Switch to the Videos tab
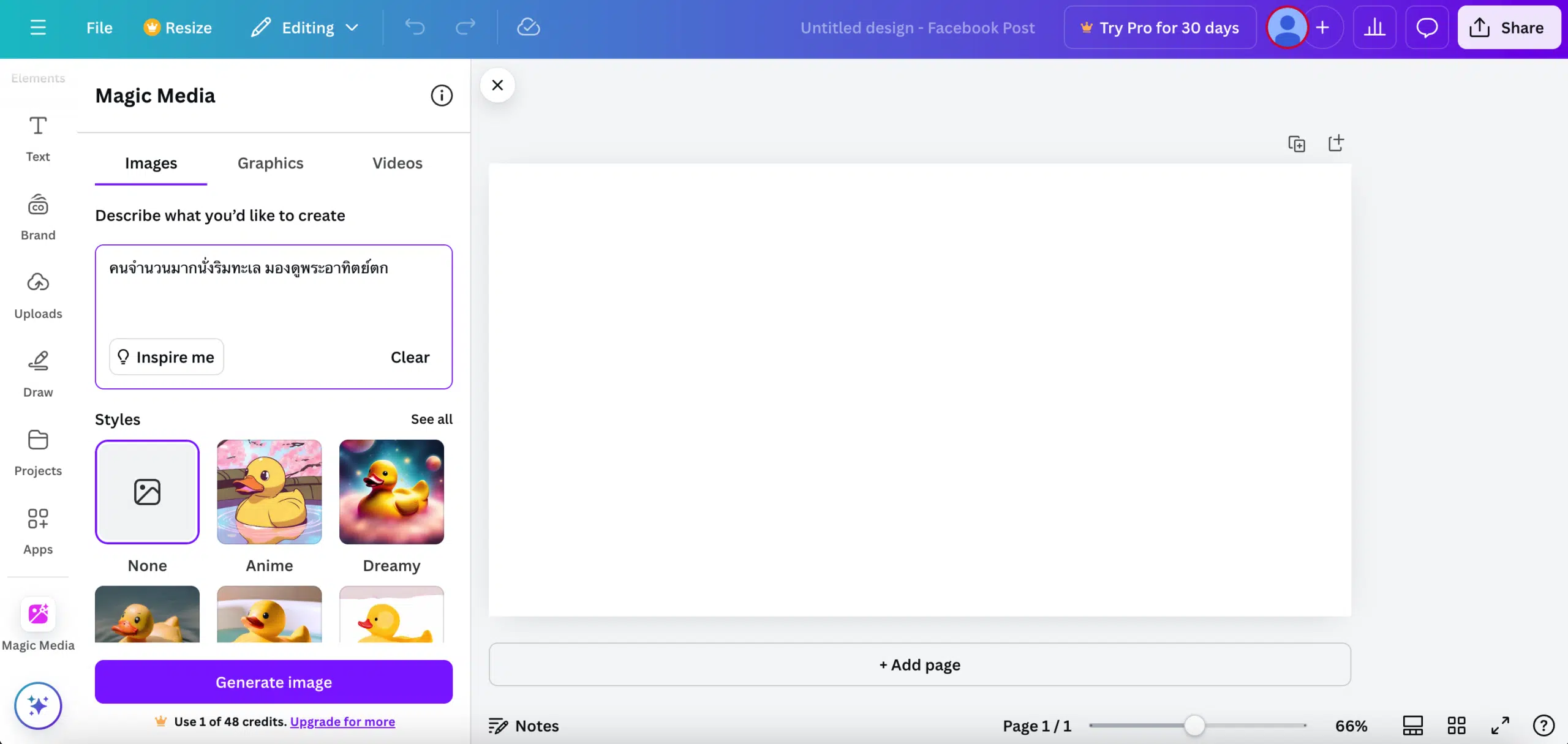The height and width of the screenshot is (744, 1568). tap(398, 163)
